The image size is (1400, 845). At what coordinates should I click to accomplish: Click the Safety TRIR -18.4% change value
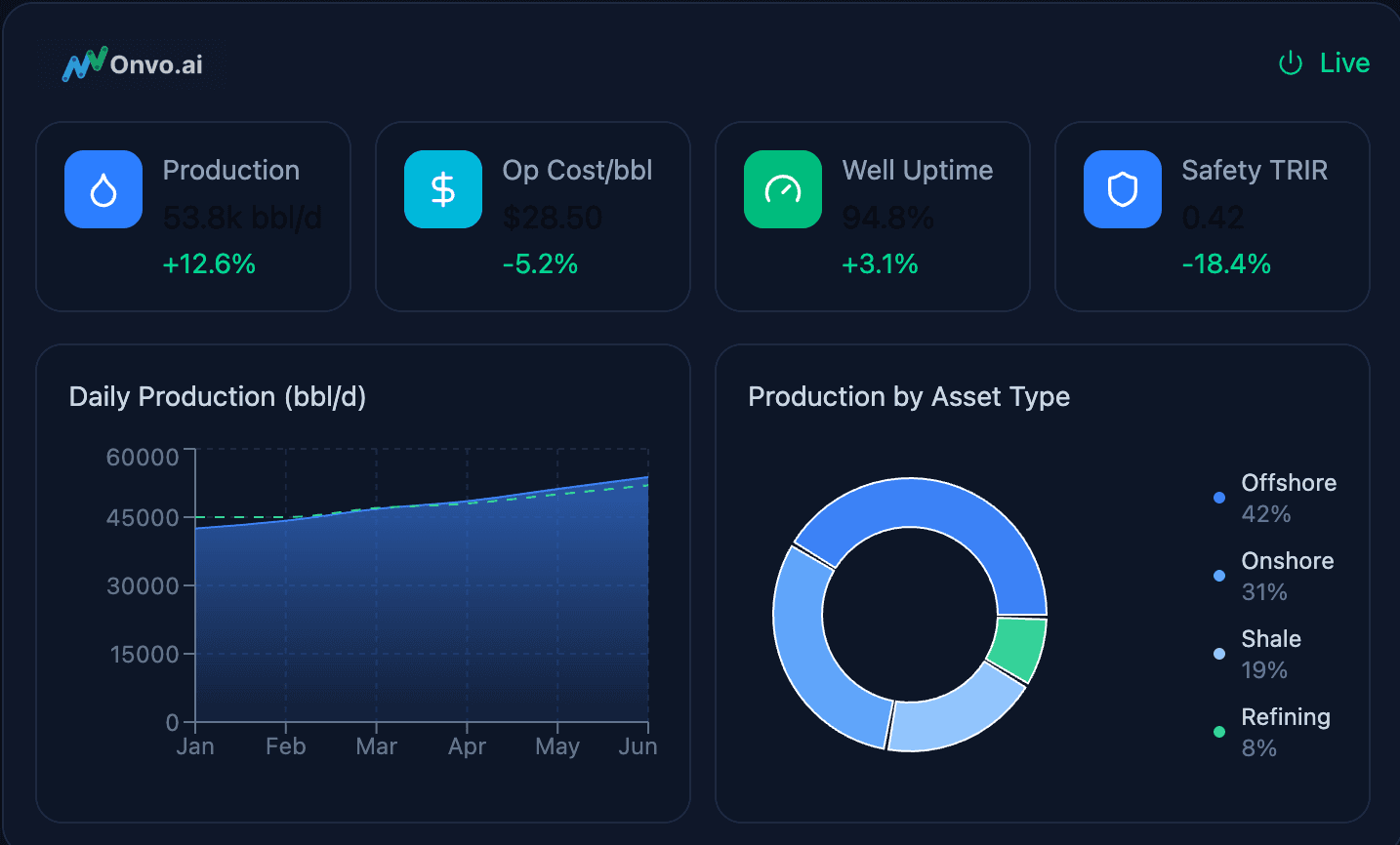pos(1226,264)
